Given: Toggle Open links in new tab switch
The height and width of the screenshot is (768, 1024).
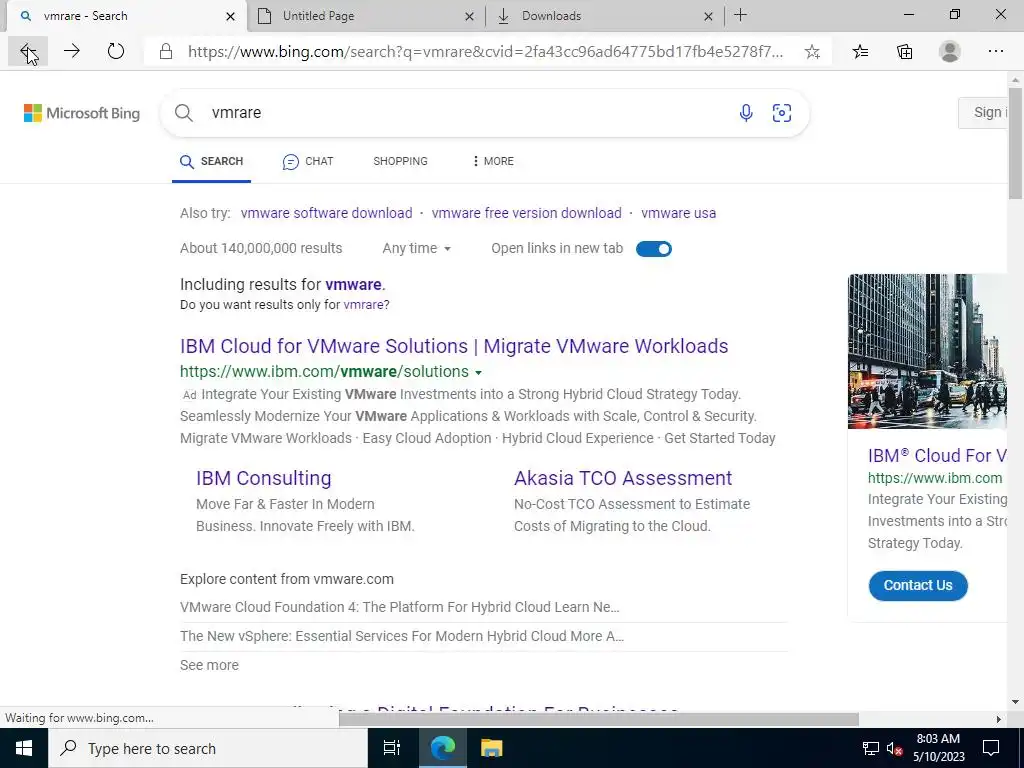Looking at the screenshot, I should click(654, 249).
